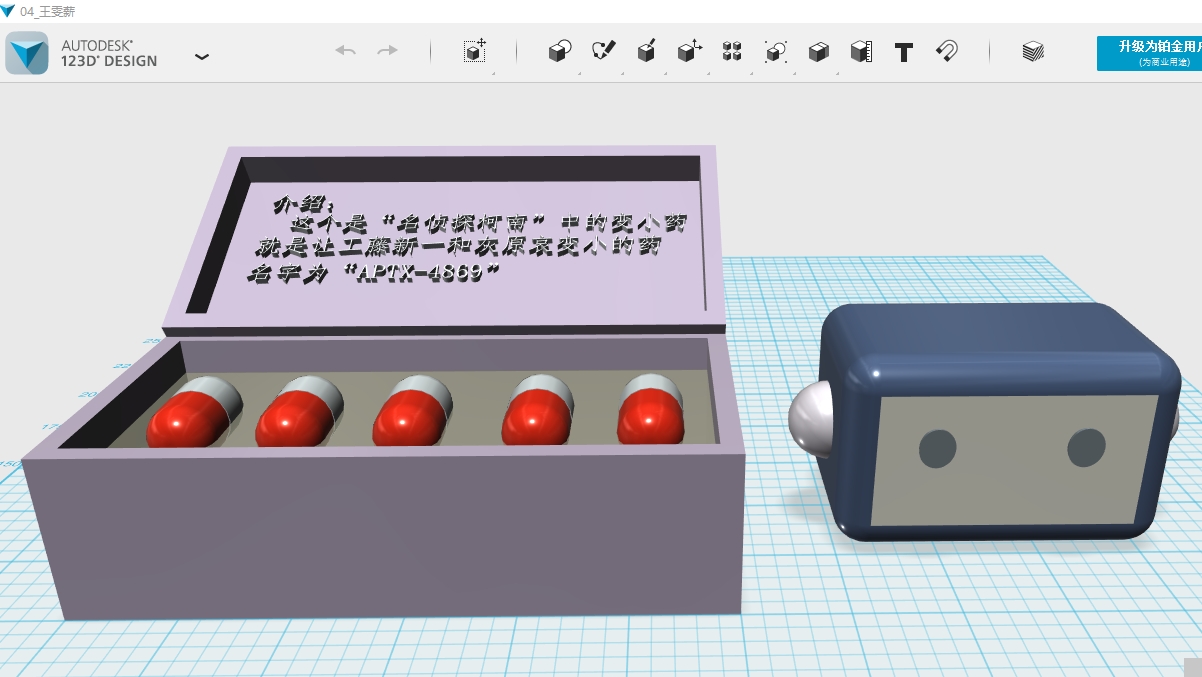The image size is (1202, 677).
Task: Select the left dark circle on the gray panel
Action: (938, 449)
